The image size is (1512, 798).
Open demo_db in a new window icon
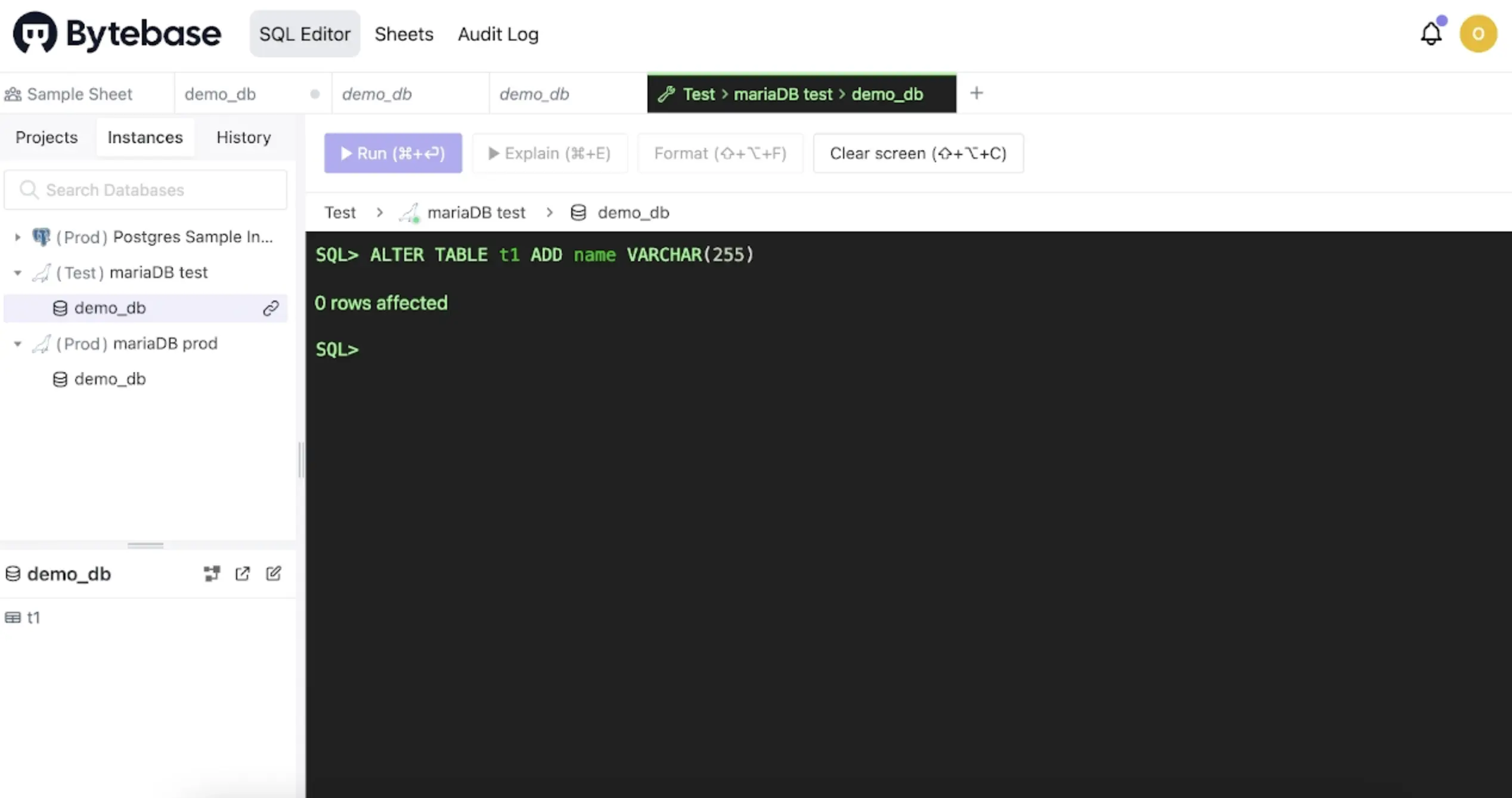(x=242, y=573)
